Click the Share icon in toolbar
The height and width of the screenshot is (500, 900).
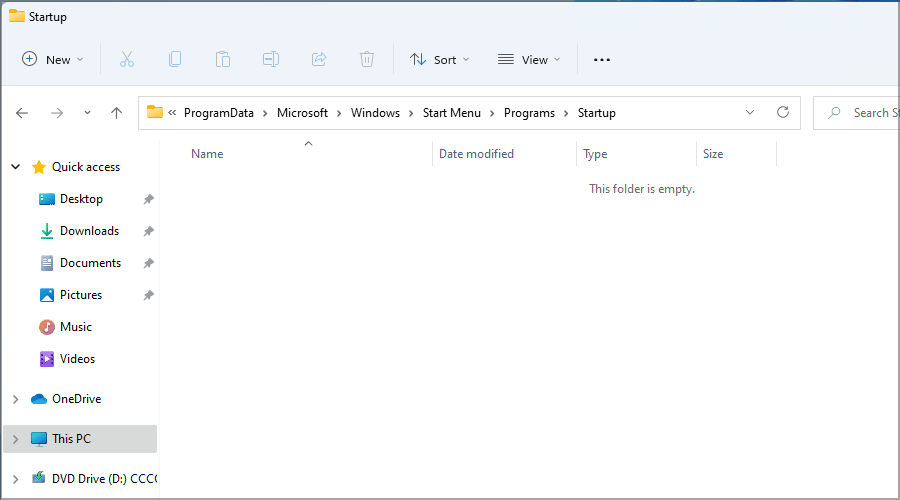click(x=319, y=60)
